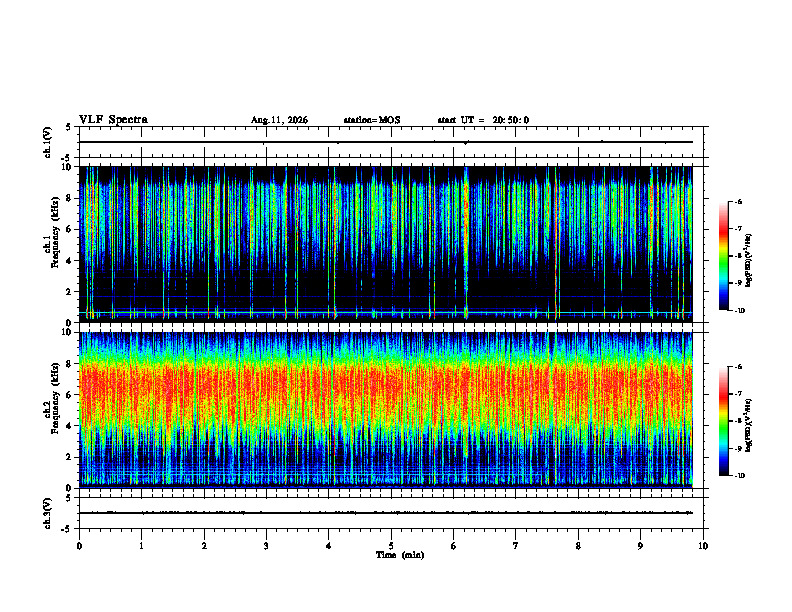Click time axis tick label "5"

[x=391, y=546]
